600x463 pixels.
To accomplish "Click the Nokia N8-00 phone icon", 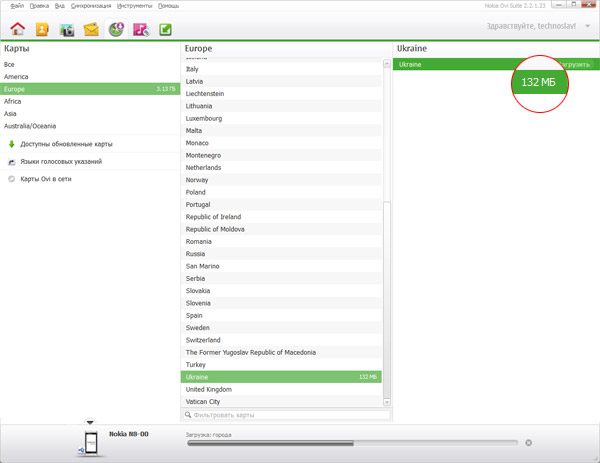I will [x=91, y=443].
